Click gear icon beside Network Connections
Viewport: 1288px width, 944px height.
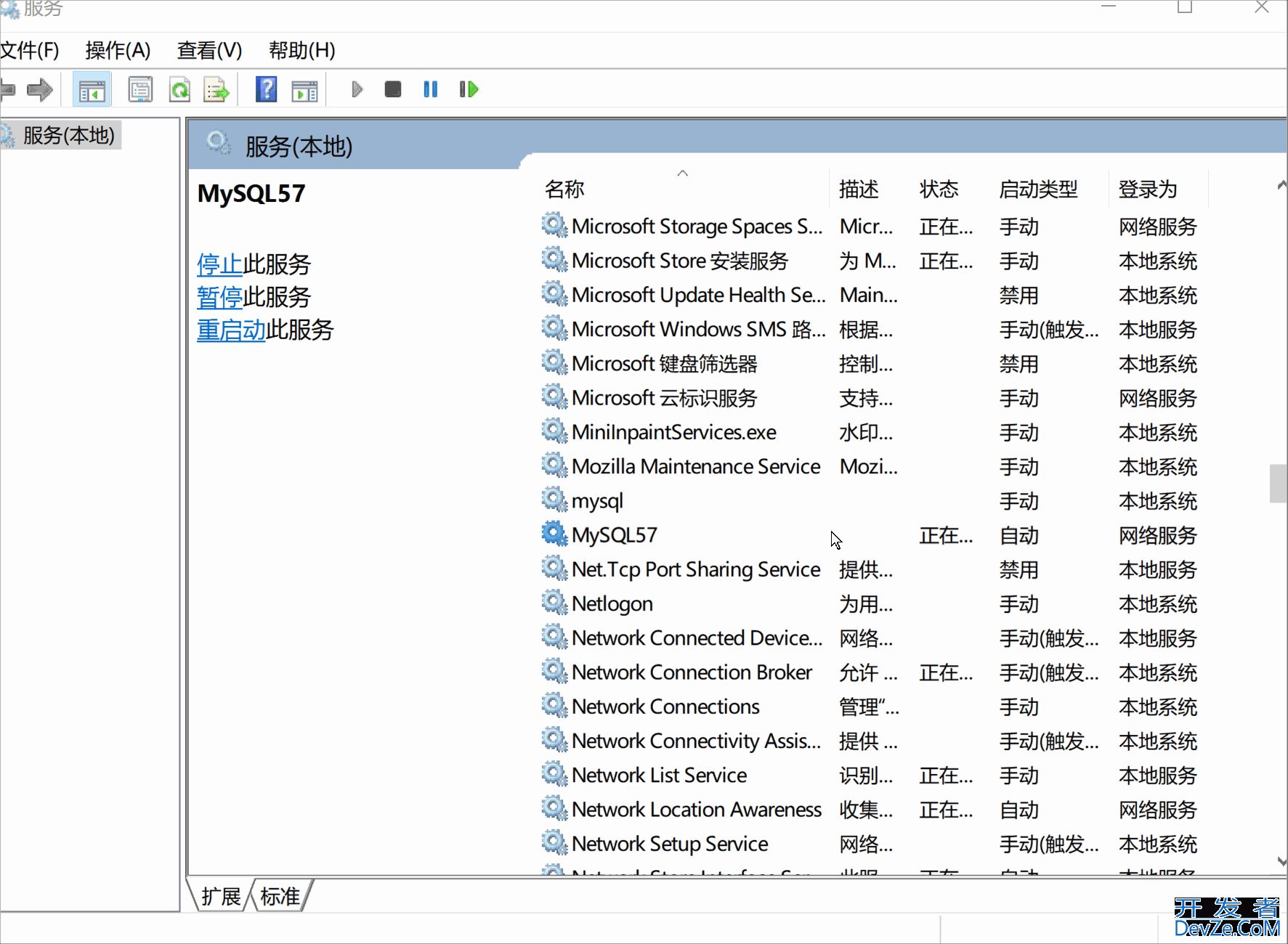[x=554, y=705]
